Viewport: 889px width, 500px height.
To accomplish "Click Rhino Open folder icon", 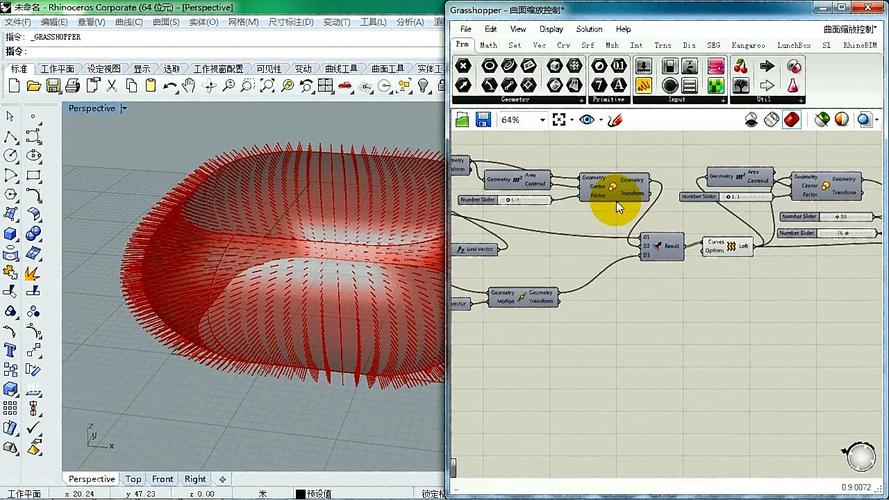I will tap(33, 86).
